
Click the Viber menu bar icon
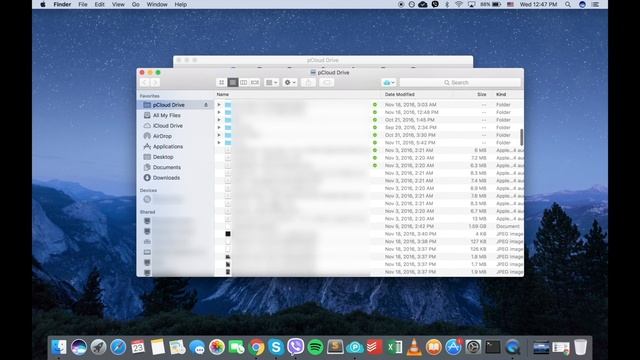click(435, 4)
